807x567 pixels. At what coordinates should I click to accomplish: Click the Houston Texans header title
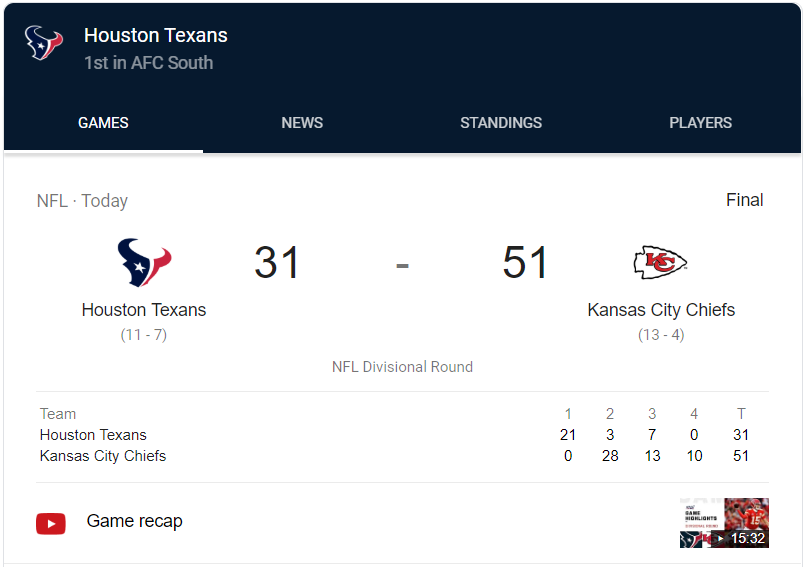tap(156, 35)
